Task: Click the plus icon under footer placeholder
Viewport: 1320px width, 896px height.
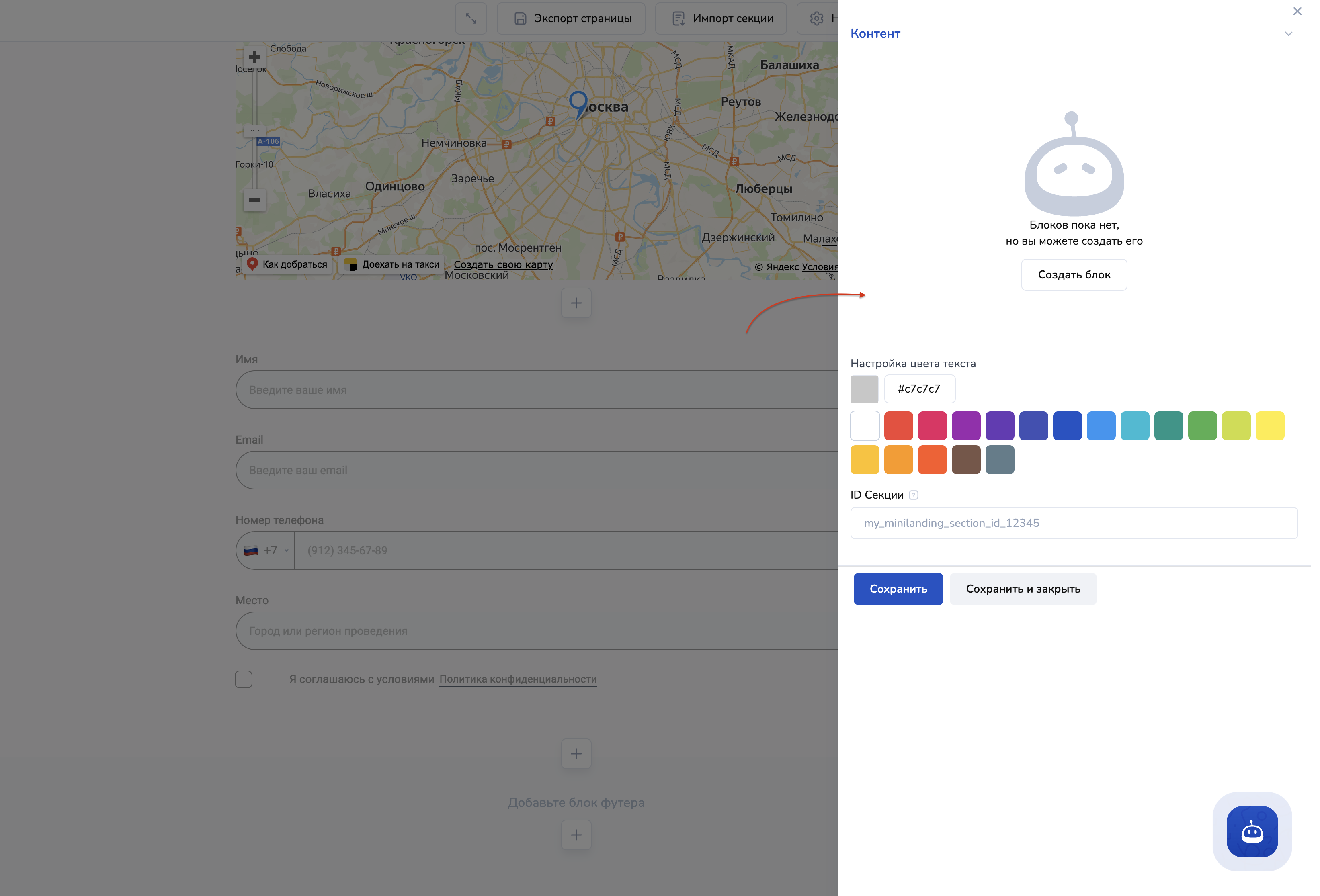Action: point(576,835)
